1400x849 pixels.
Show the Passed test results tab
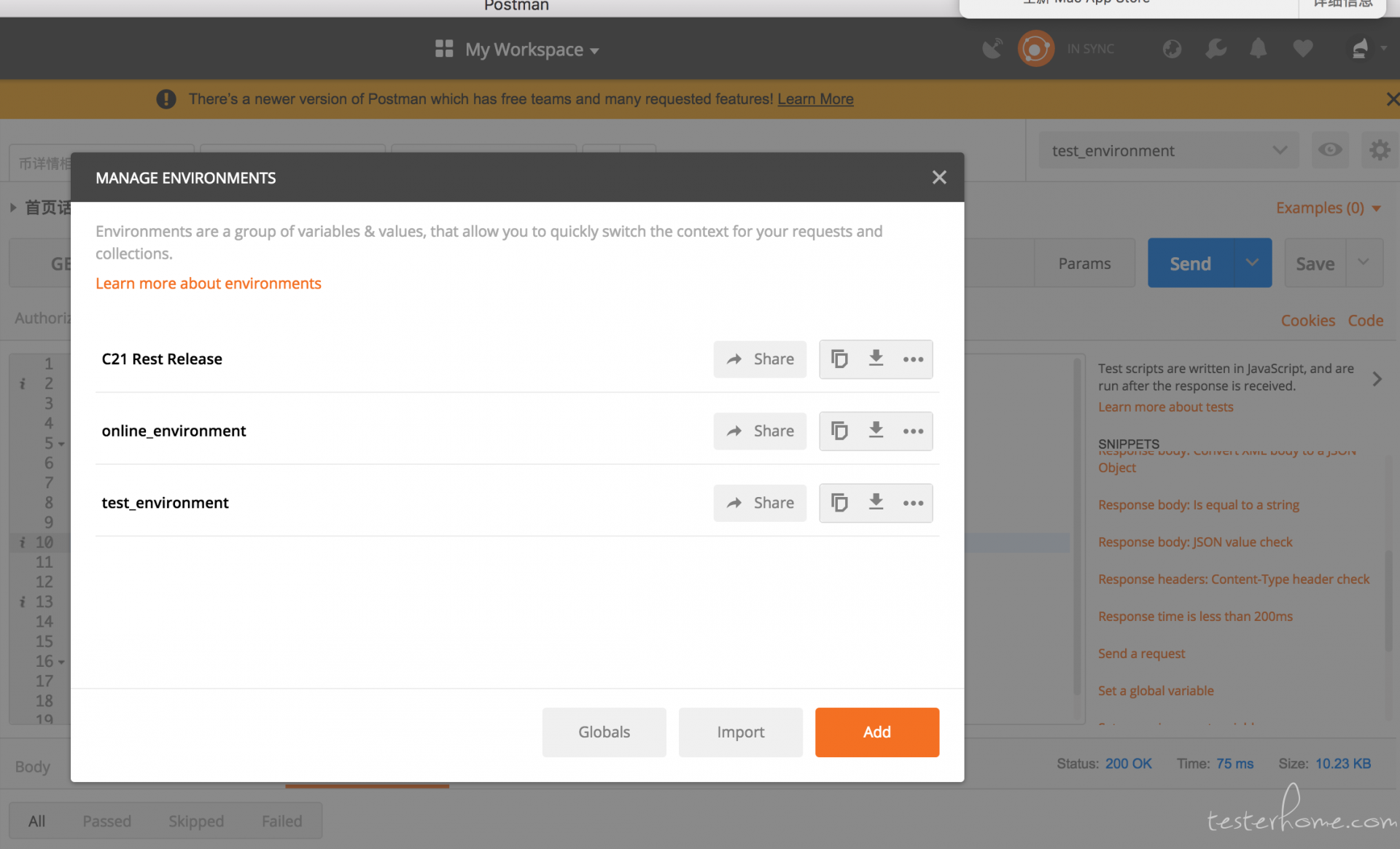click(x=106, y=821)
